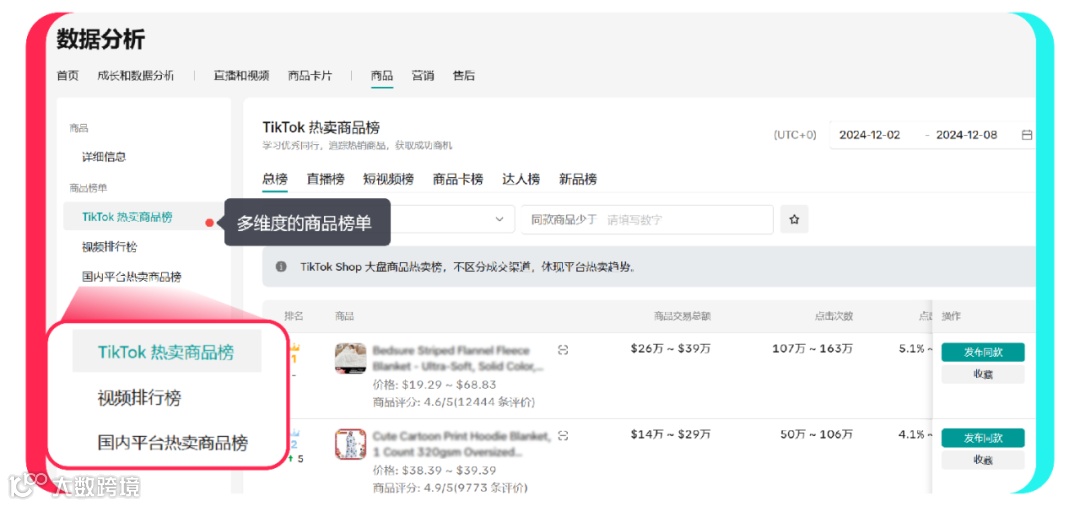Viewport: 1080px width, 506px height.
Task: Click the $14万 ~ $29万 sales value
Action: tap(671, 435)
